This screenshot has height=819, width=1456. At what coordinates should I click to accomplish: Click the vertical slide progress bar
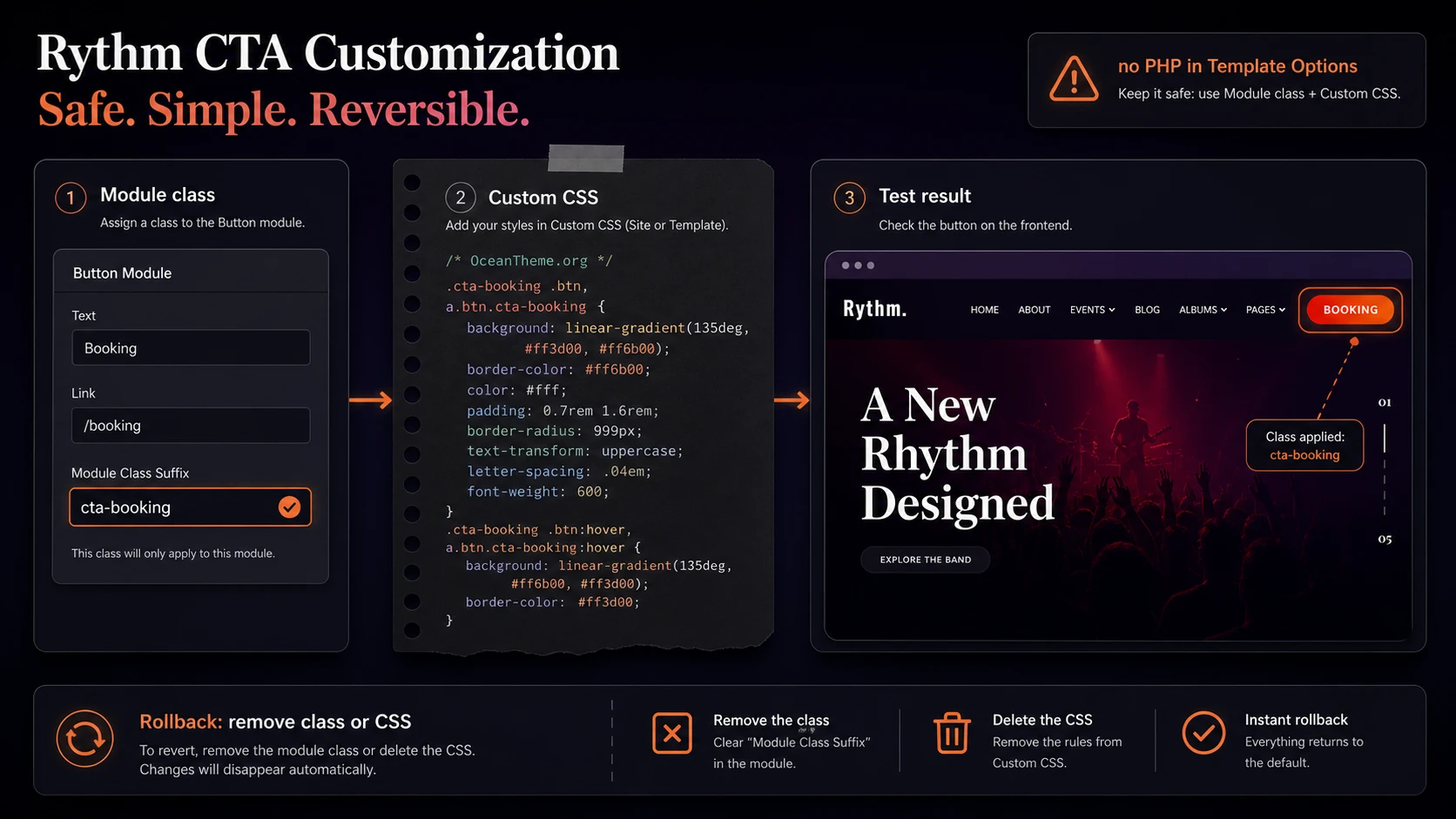pos(1385,470)
